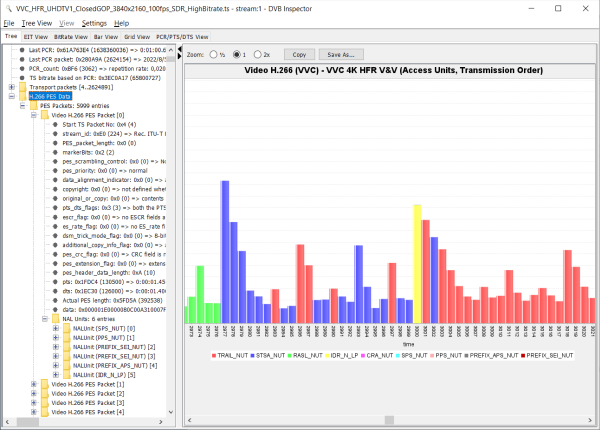Screen dimensions: 600x430
Task: Select the pts: 0x1FDC4 tree entry
Action: coord(97,282)
